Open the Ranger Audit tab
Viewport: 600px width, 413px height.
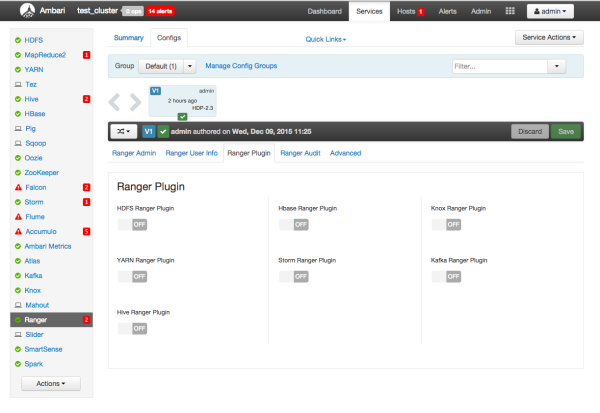click(300, 153)
